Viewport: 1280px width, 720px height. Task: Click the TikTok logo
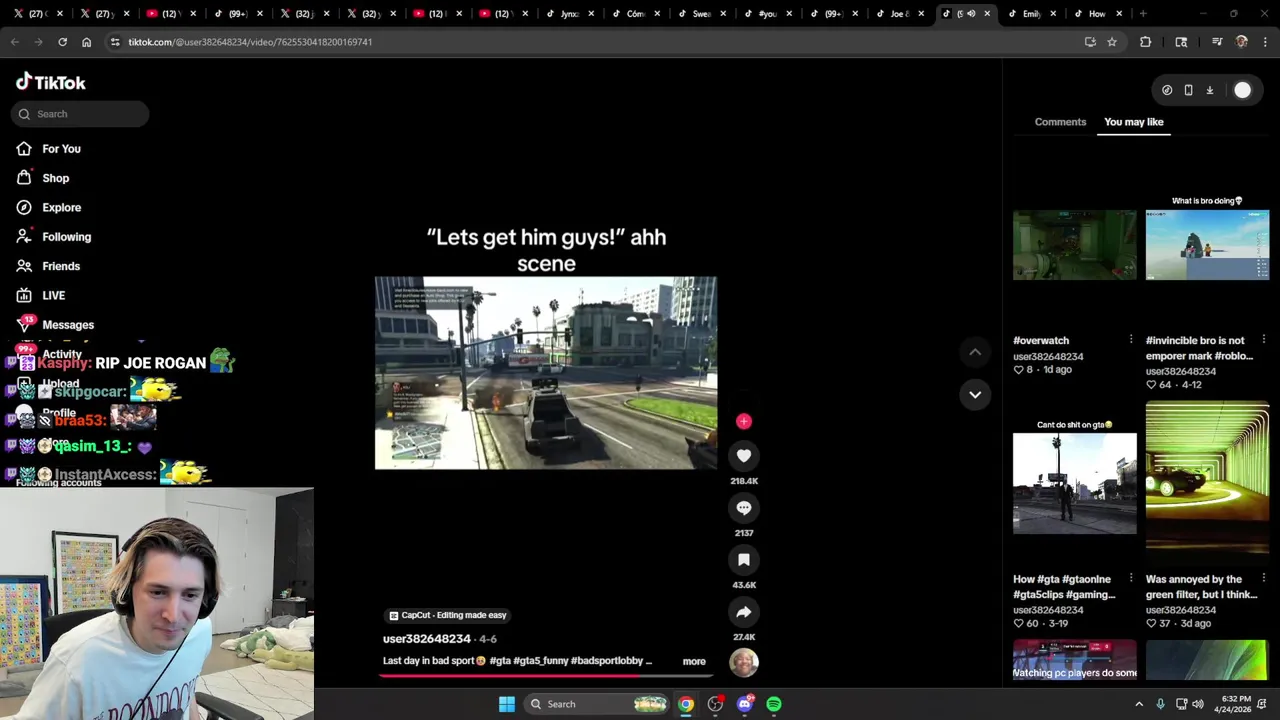click(x=51, y=82)
